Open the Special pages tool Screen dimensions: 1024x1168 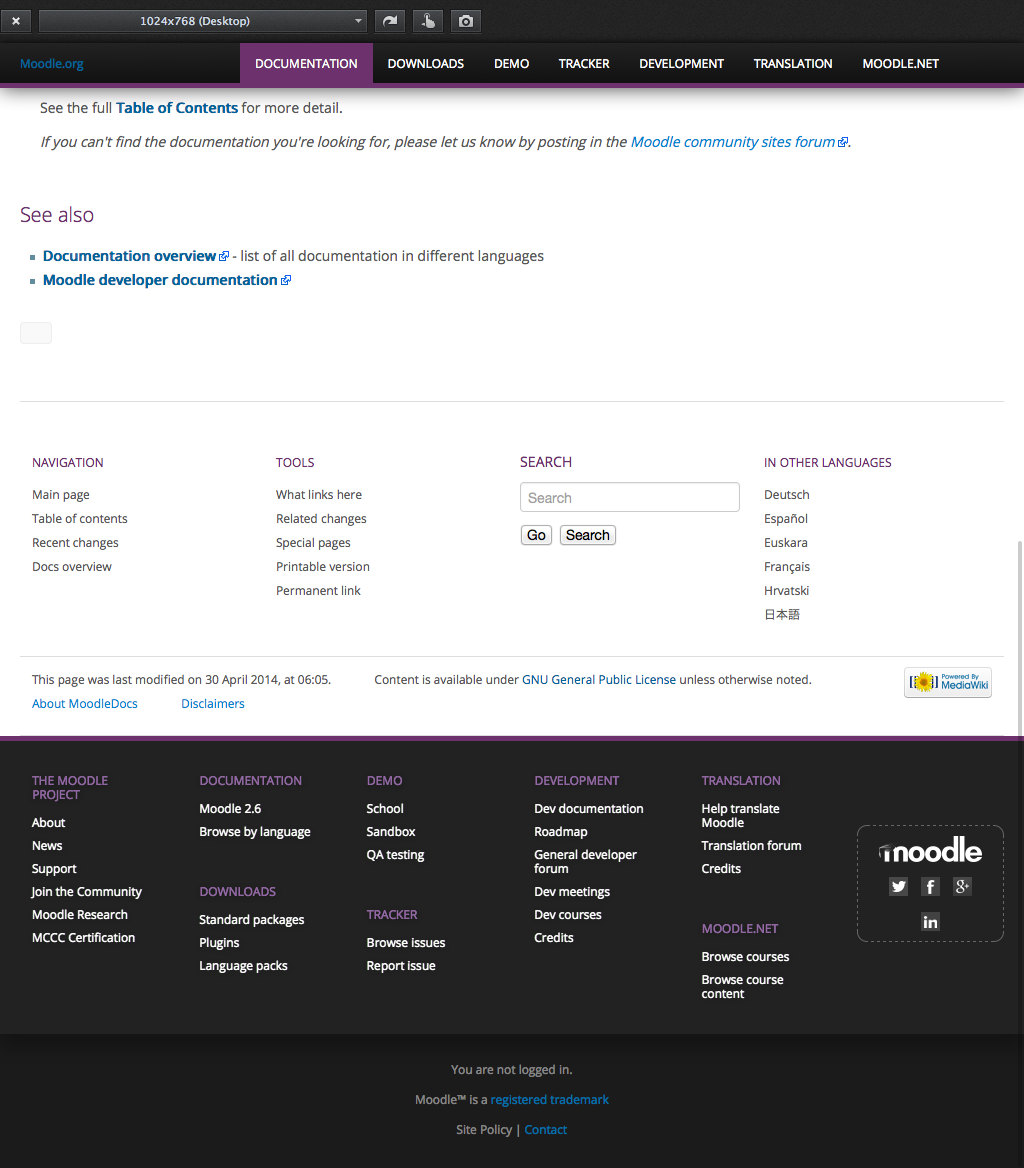(x=313, y=542)
